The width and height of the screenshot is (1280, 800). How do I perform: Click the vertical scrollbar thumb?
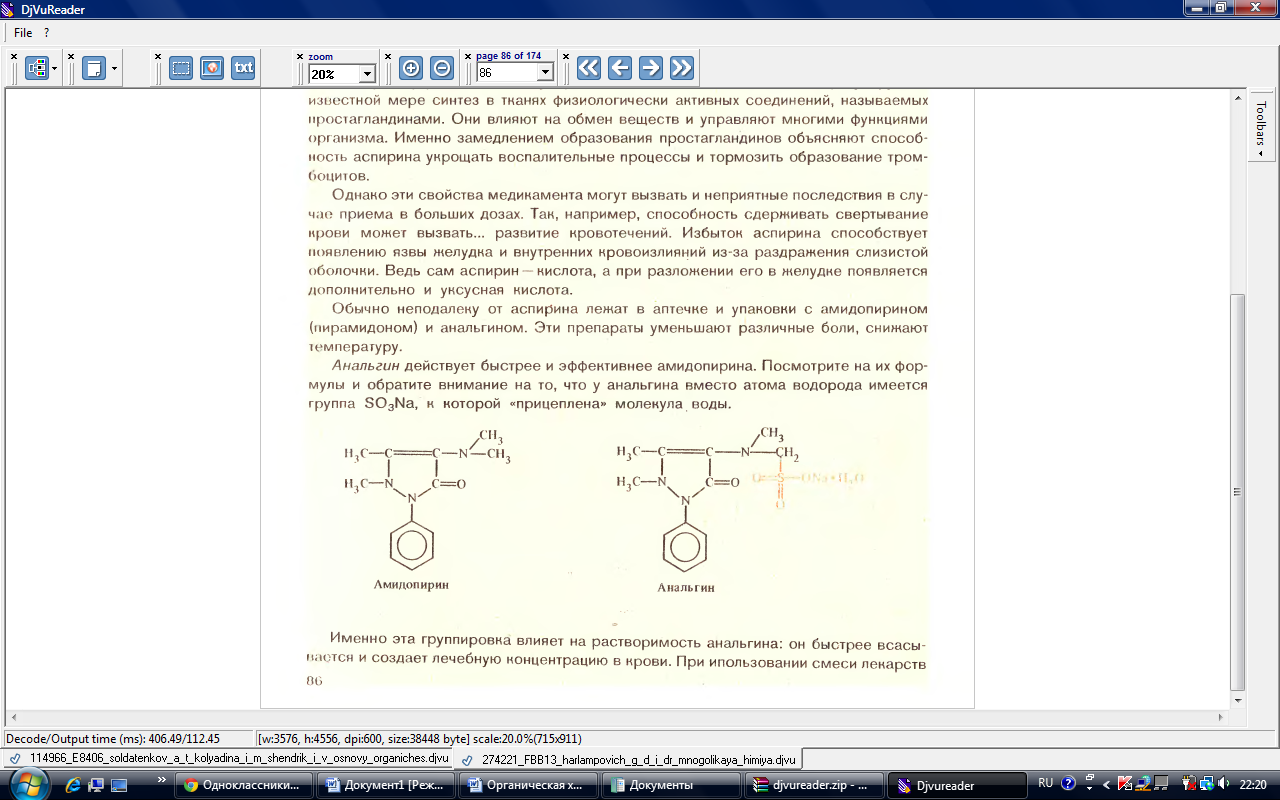[x=1238, y=491]
